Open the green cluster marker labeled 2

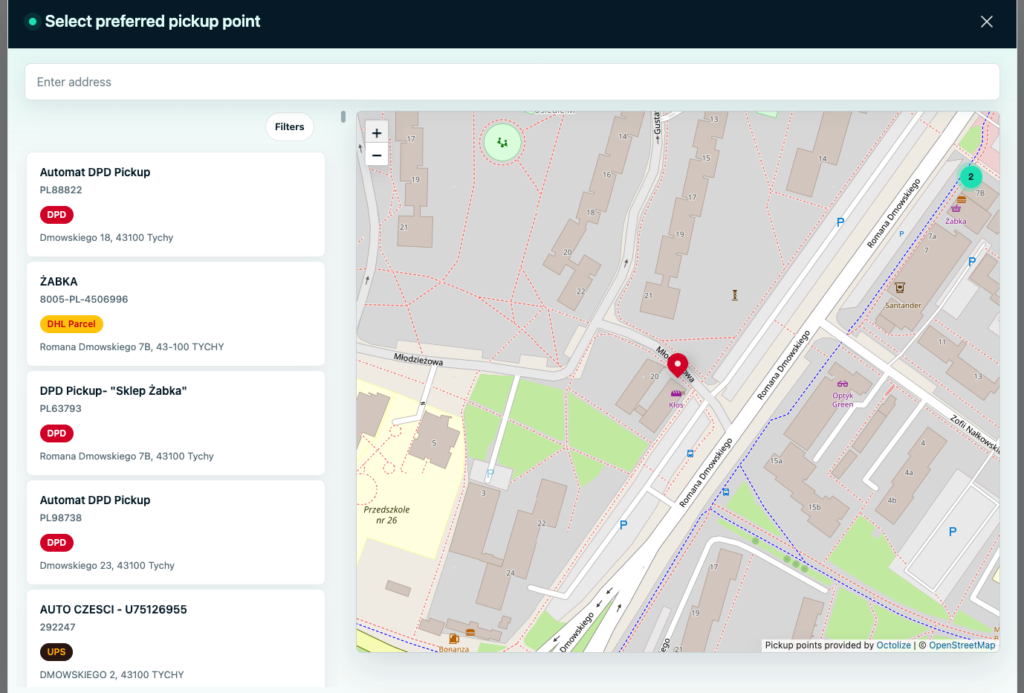pos(970,176)
